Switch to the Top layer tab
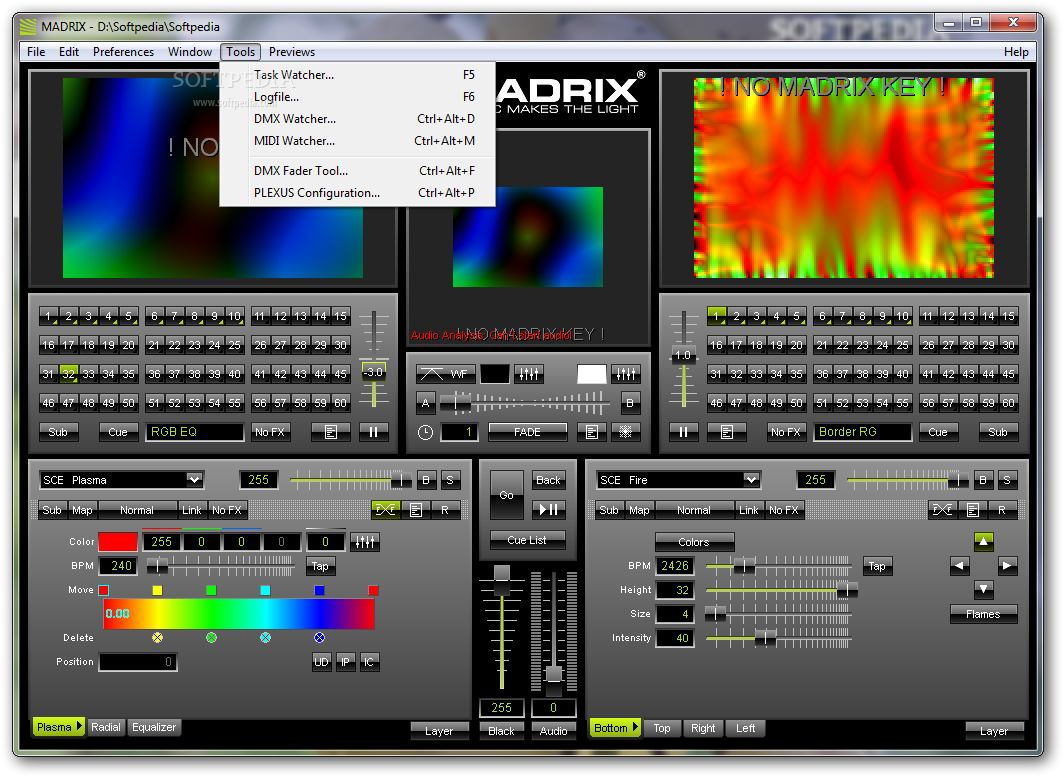The height and width of the screenshot is (777, 1064). [x=662, y=728]
